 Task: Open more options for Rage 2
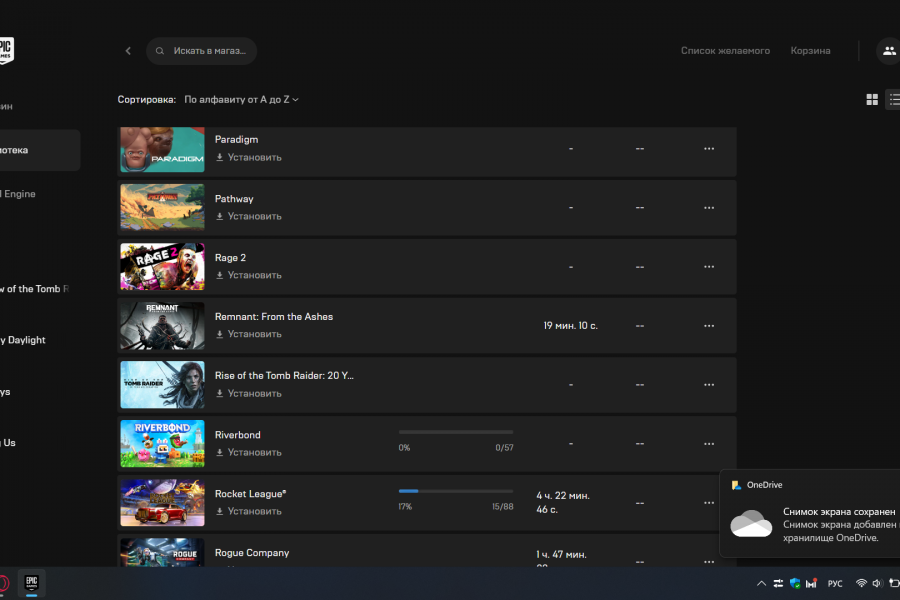click(x=709, y=267)
